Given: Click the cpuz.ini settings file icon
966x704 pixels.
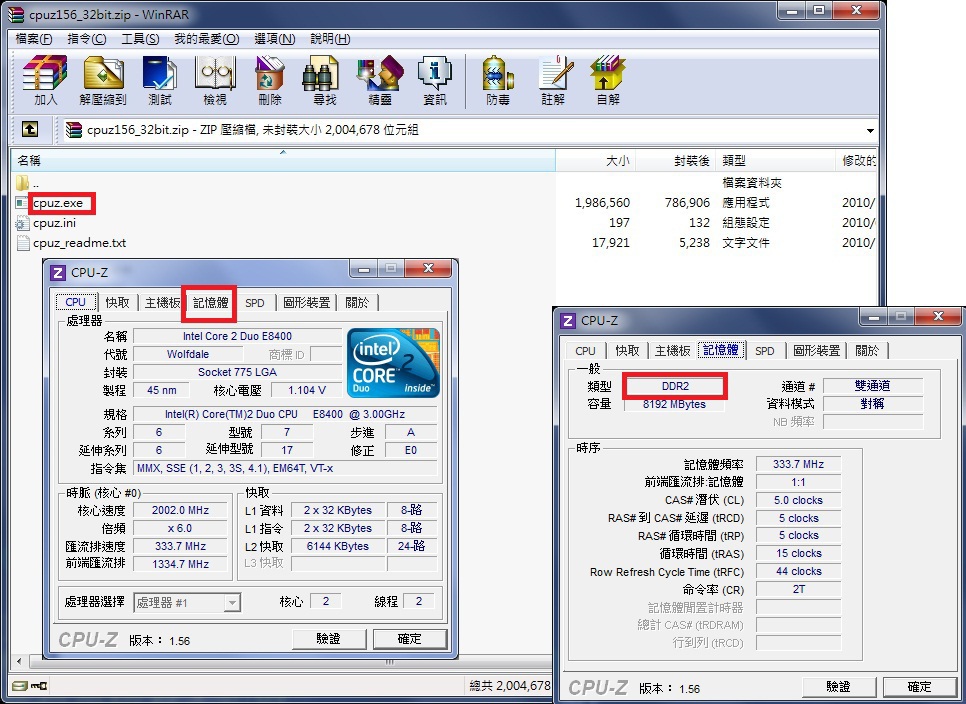Looking at the screenshot, I should [x=22, y=223].
